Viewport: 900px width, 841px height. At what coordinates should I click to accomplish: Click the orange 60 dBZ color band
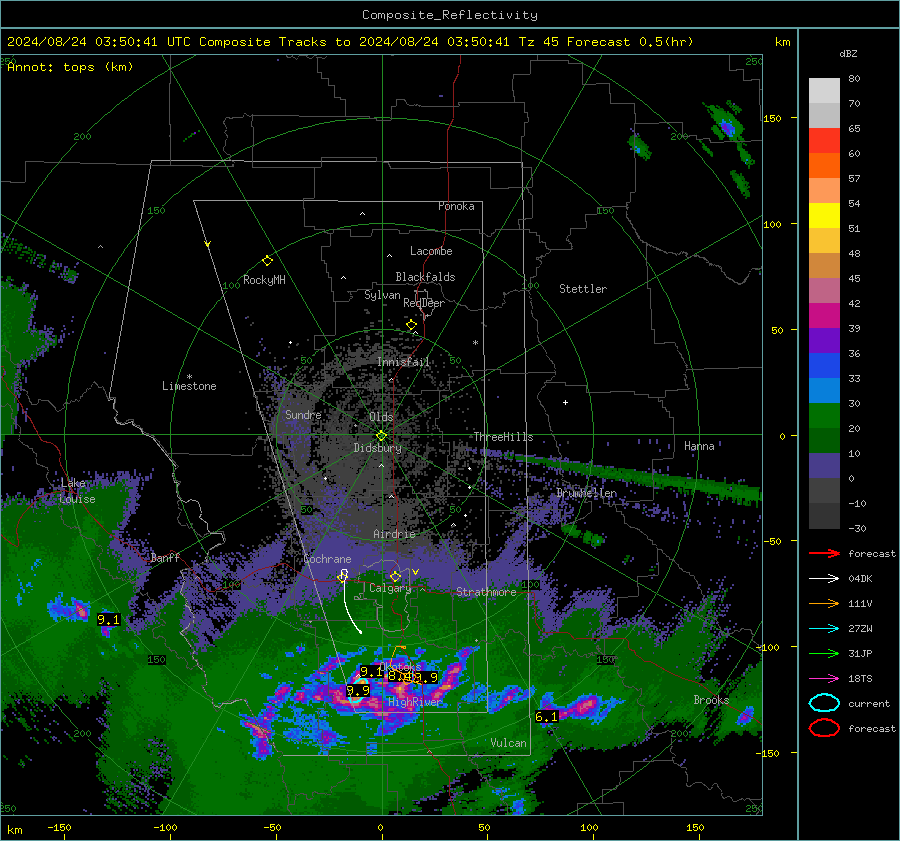824,165
